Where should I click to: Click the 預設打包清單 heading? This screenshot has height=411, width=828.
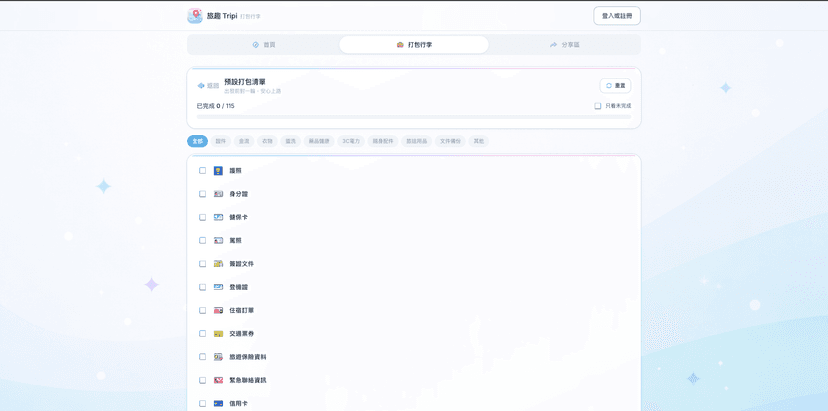245,82
